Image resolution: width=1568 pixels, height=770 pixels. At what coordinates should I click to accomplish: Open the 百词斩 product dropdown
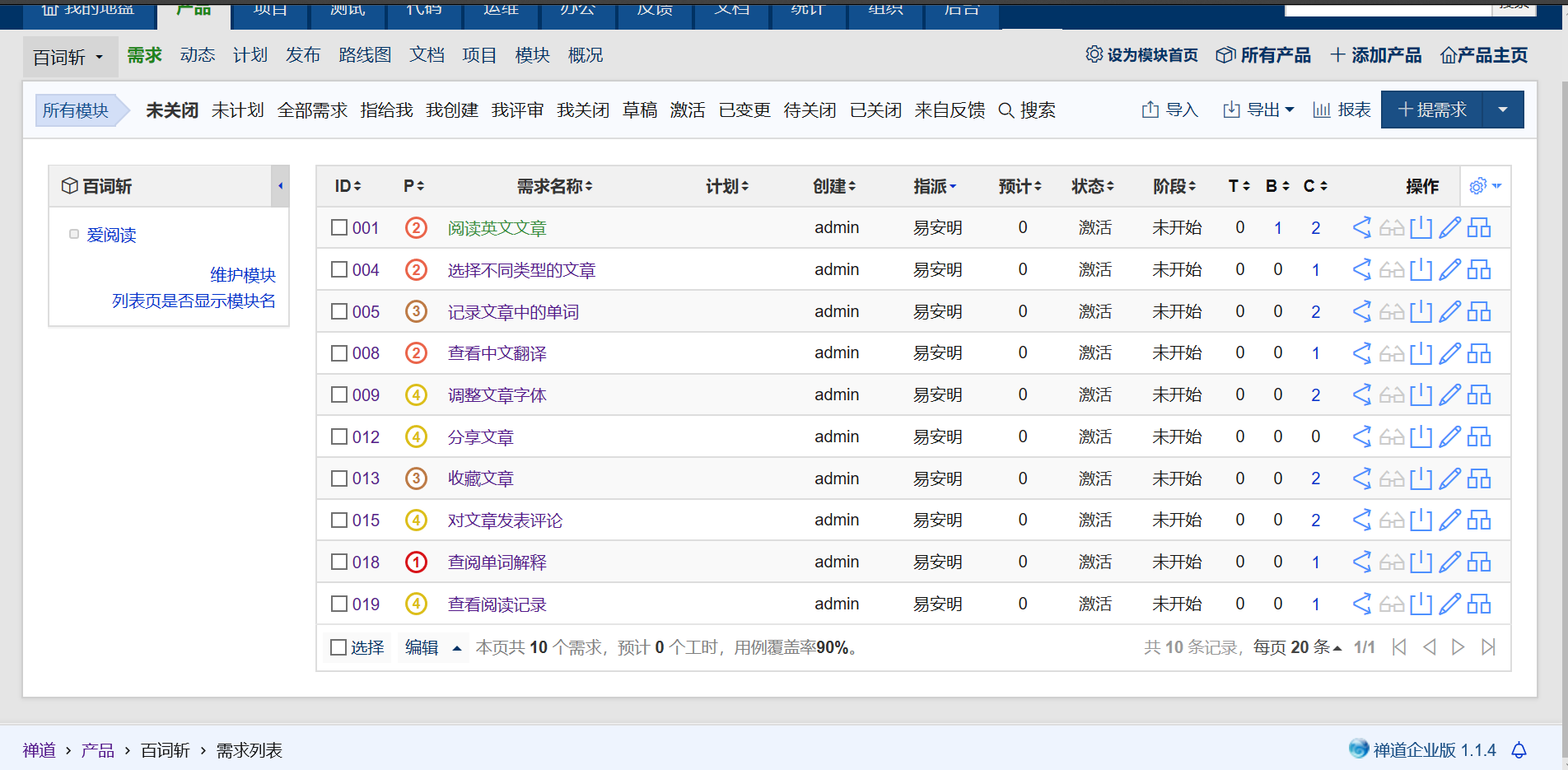[x=69, y=58]
